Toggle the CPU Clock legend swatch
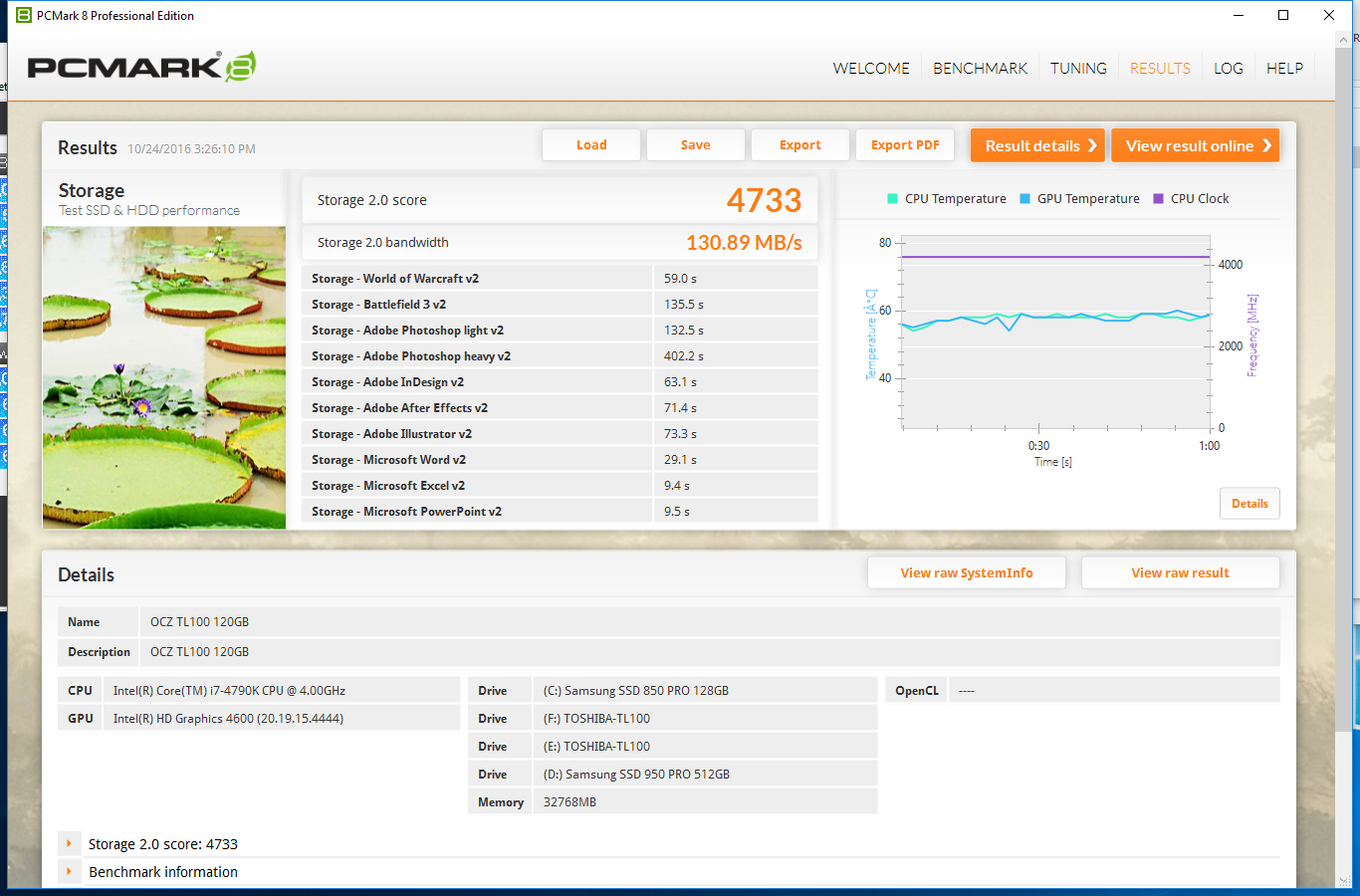This screenshot has height=896, width=1360. [1158, 199]
